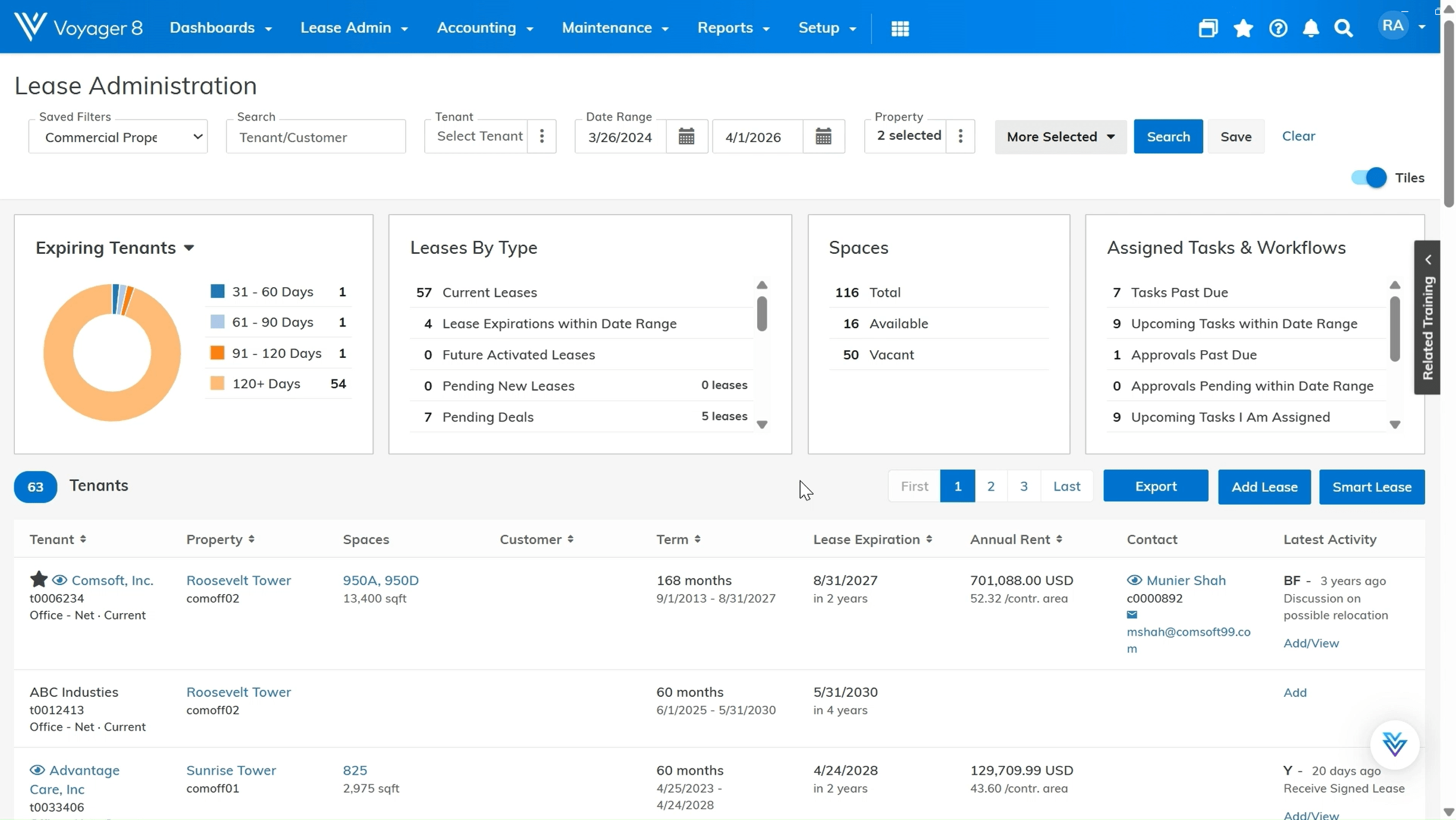Viewport: 1456px width, 820px height.
Task: Open Tenant filter three-dot options
Action: point(542,136)
